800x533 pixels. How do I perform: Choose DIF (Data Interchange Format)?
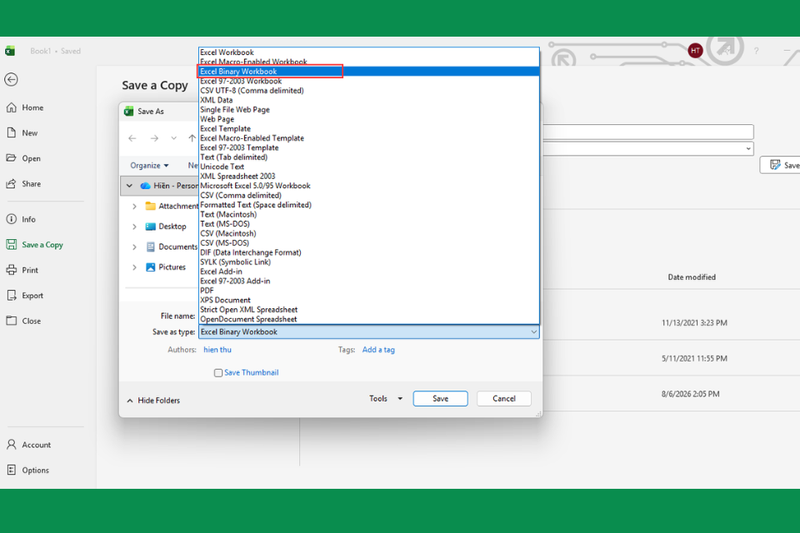pos(369,252)
